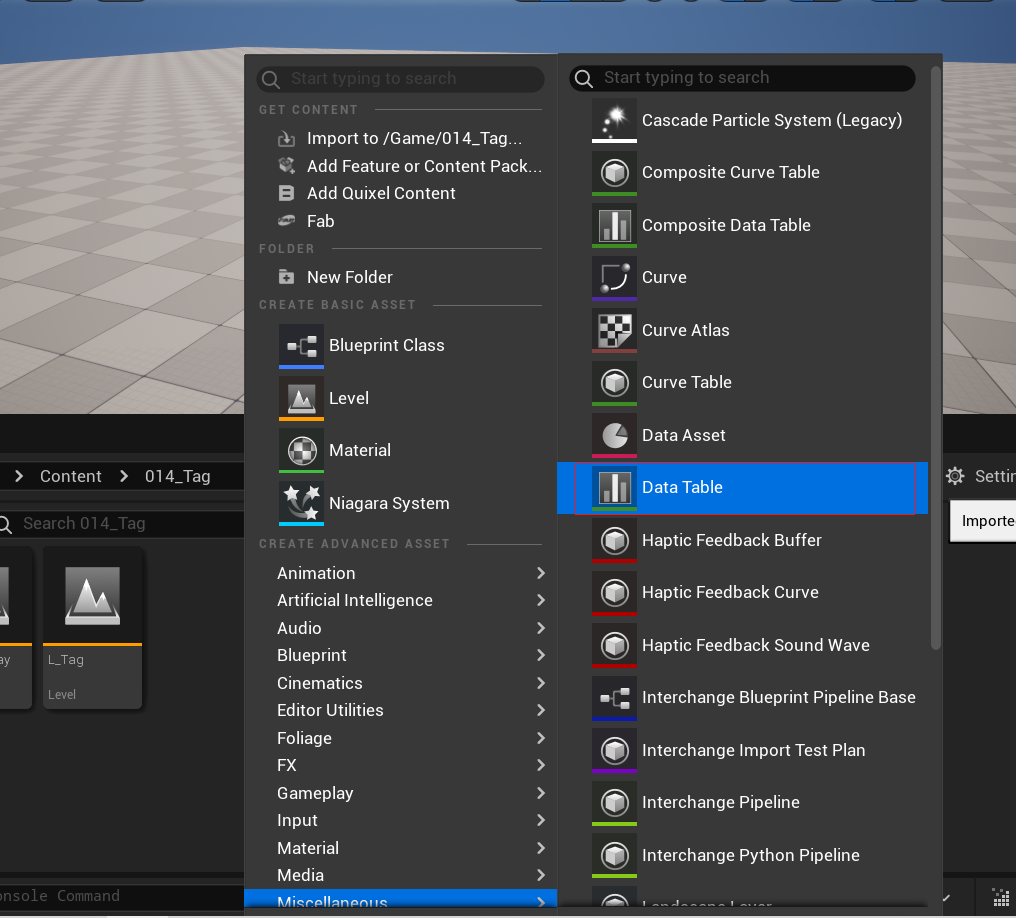Click the New Folder text
This screenshot has height=918, width=1016.
[349, 277]
